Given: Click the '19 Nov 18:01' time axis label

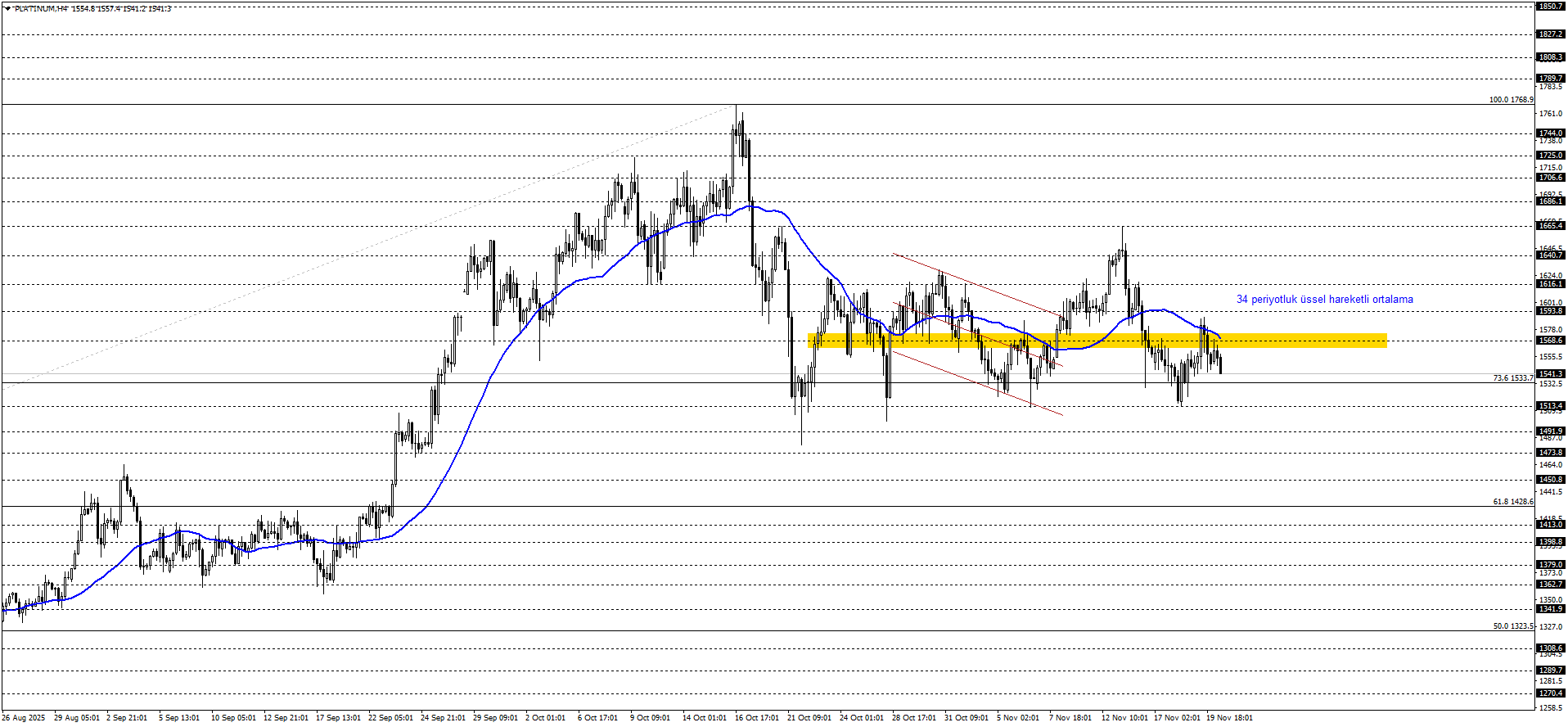Looking at the screenshot, I should tap(1230, 718).
